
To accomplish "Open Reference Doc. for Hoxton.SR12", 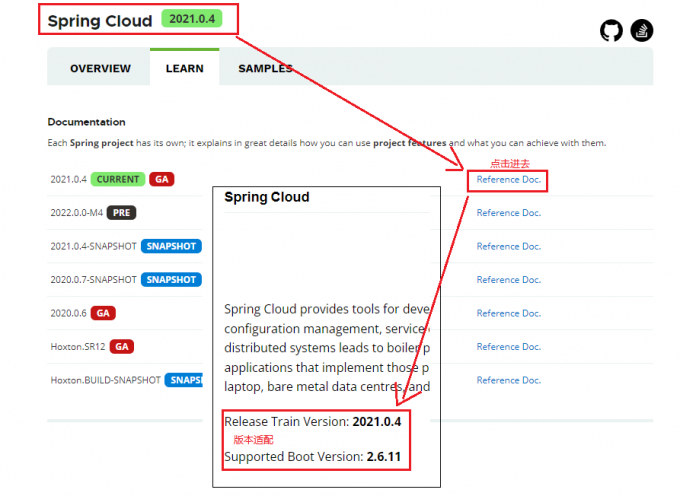I will [509, 346].
